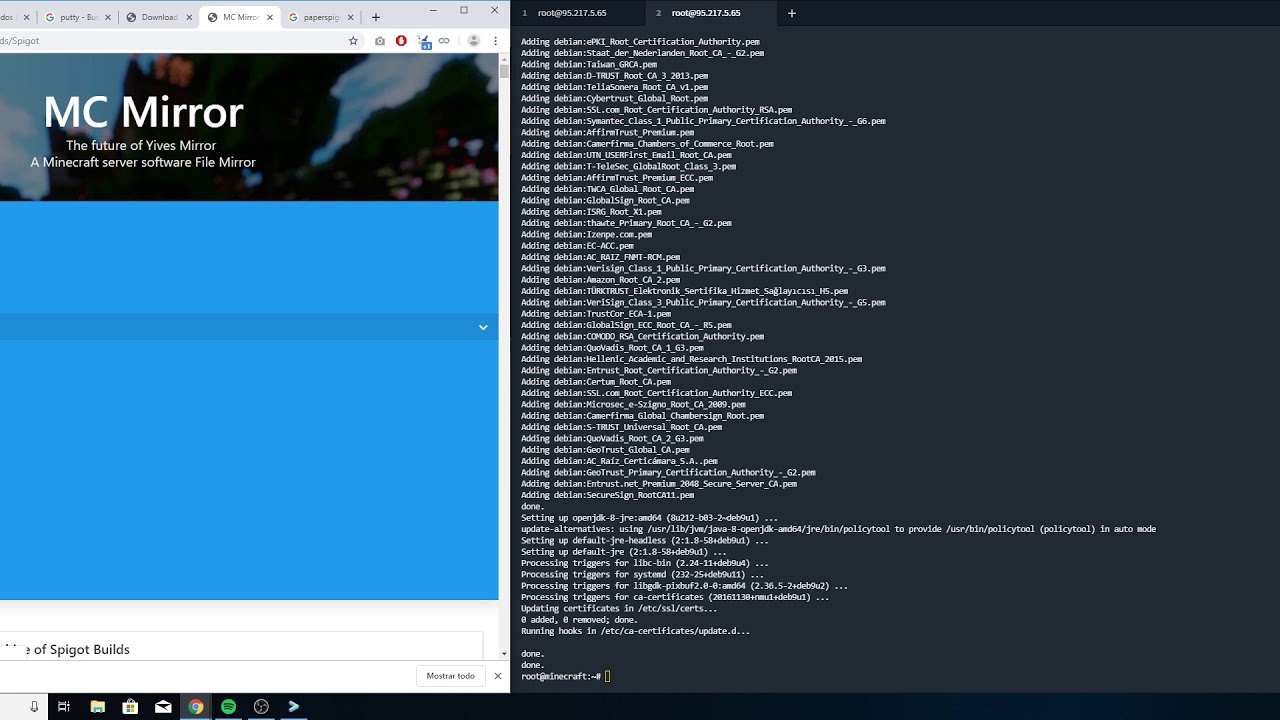The height and width of the screenshot is (720, 1280).
Task: Click 'Adding debian:Certum_Root_CA.pem' line
Action: (x=596, y=382)
